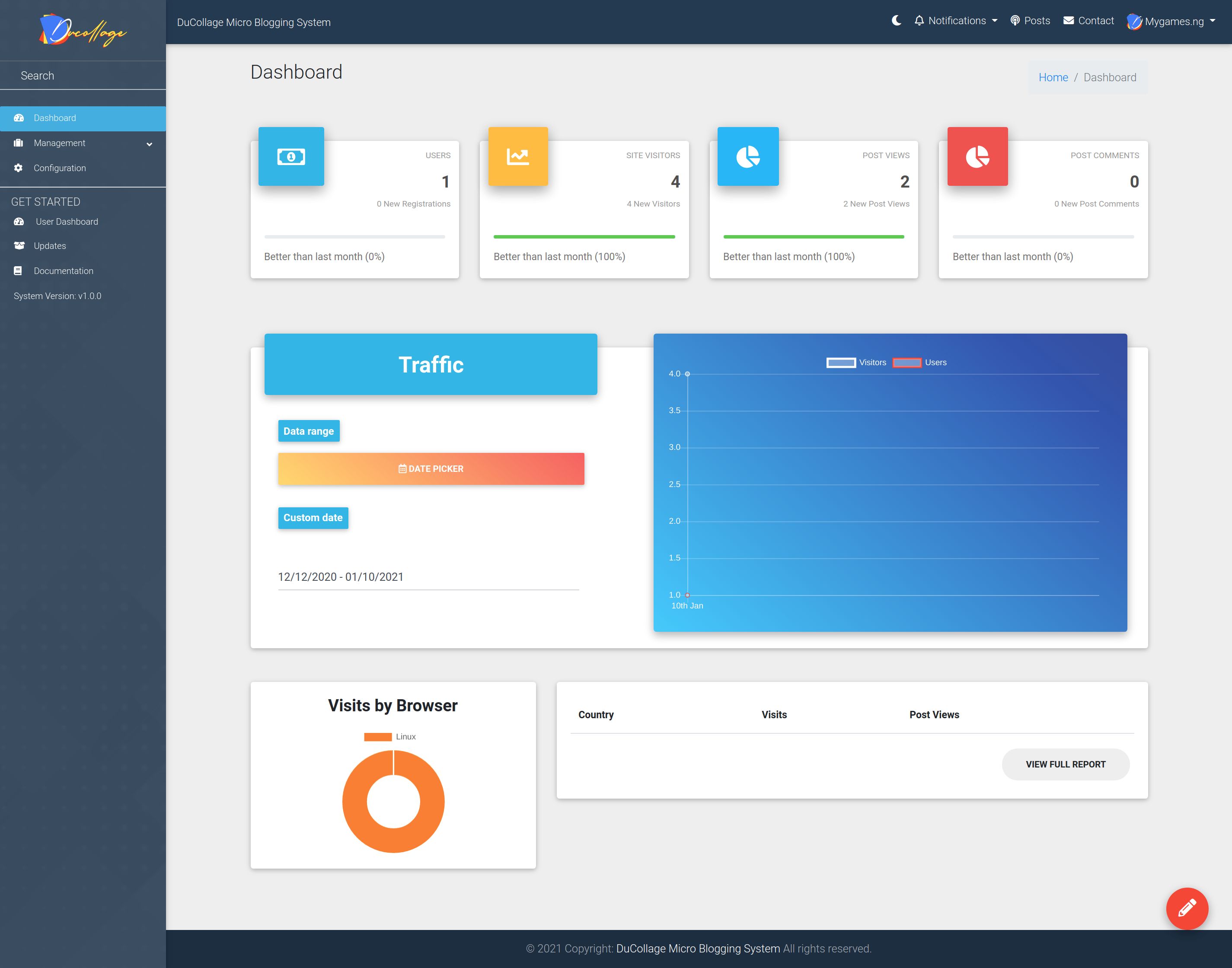Toggle dark mode with the moon icon

point(896,21)
